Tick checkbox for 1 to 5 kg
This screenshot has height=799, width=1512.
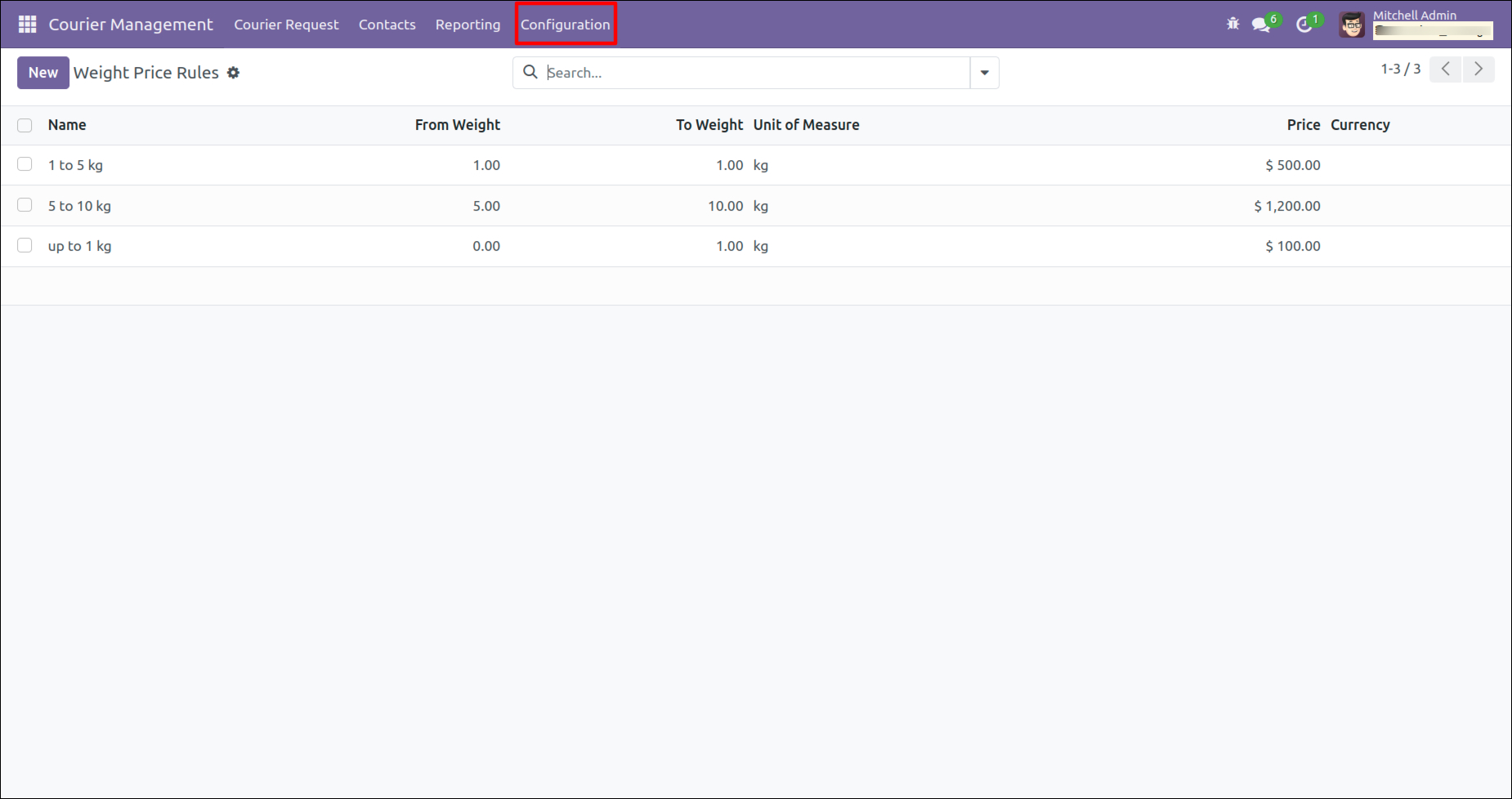(x=25, y=164)
